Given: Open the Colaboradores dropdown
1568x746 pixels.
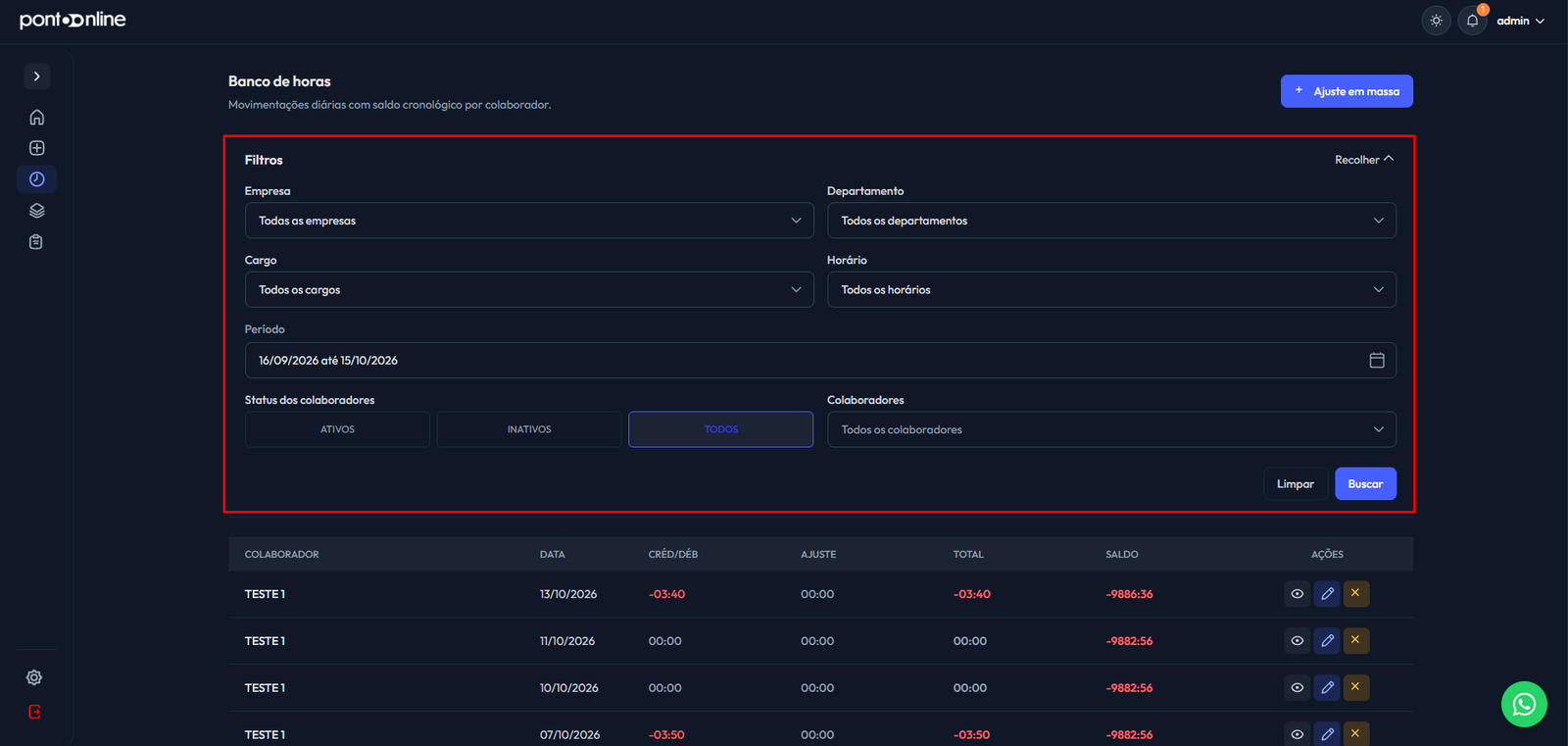Looking at the screenshot, I should pyautogui.click(x=1111, y=429).
